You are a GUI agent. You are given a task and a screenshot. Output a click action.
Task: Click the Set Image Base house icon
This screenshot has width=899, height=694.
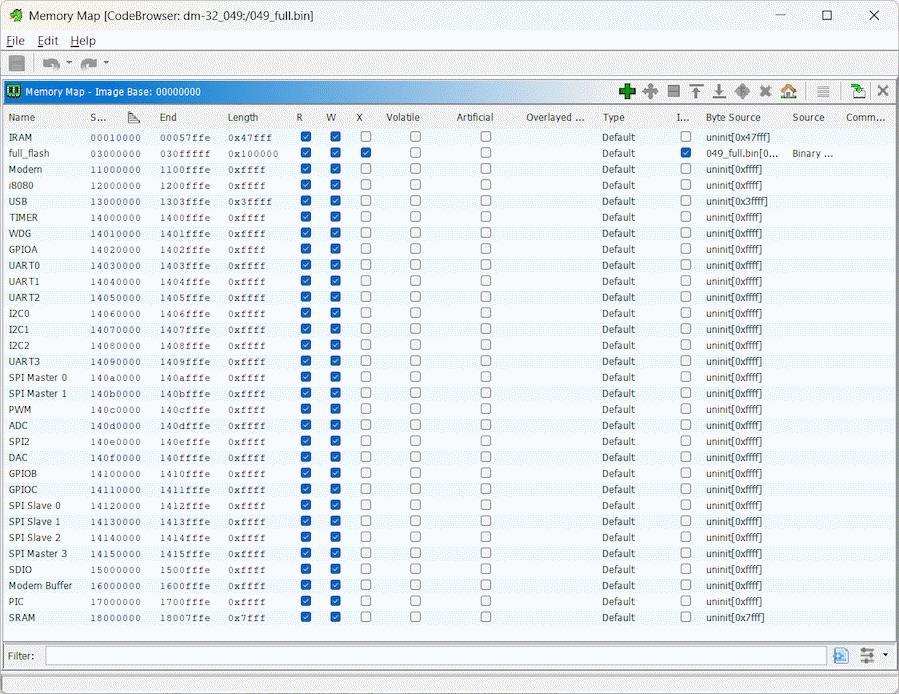coord(788,91)
